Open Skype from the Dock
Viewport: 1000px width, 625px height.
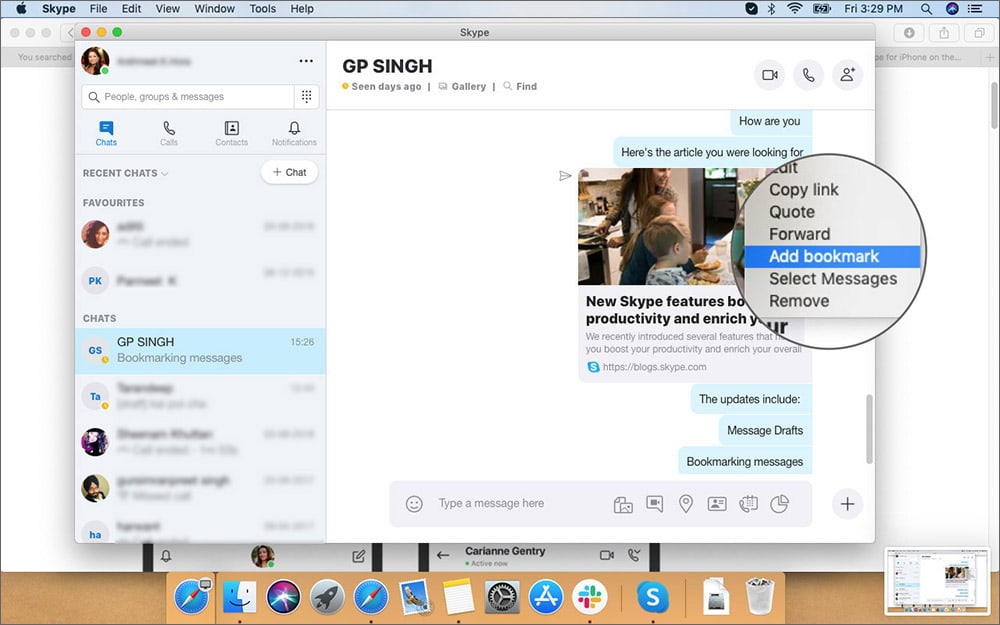[x=653, y=597]
